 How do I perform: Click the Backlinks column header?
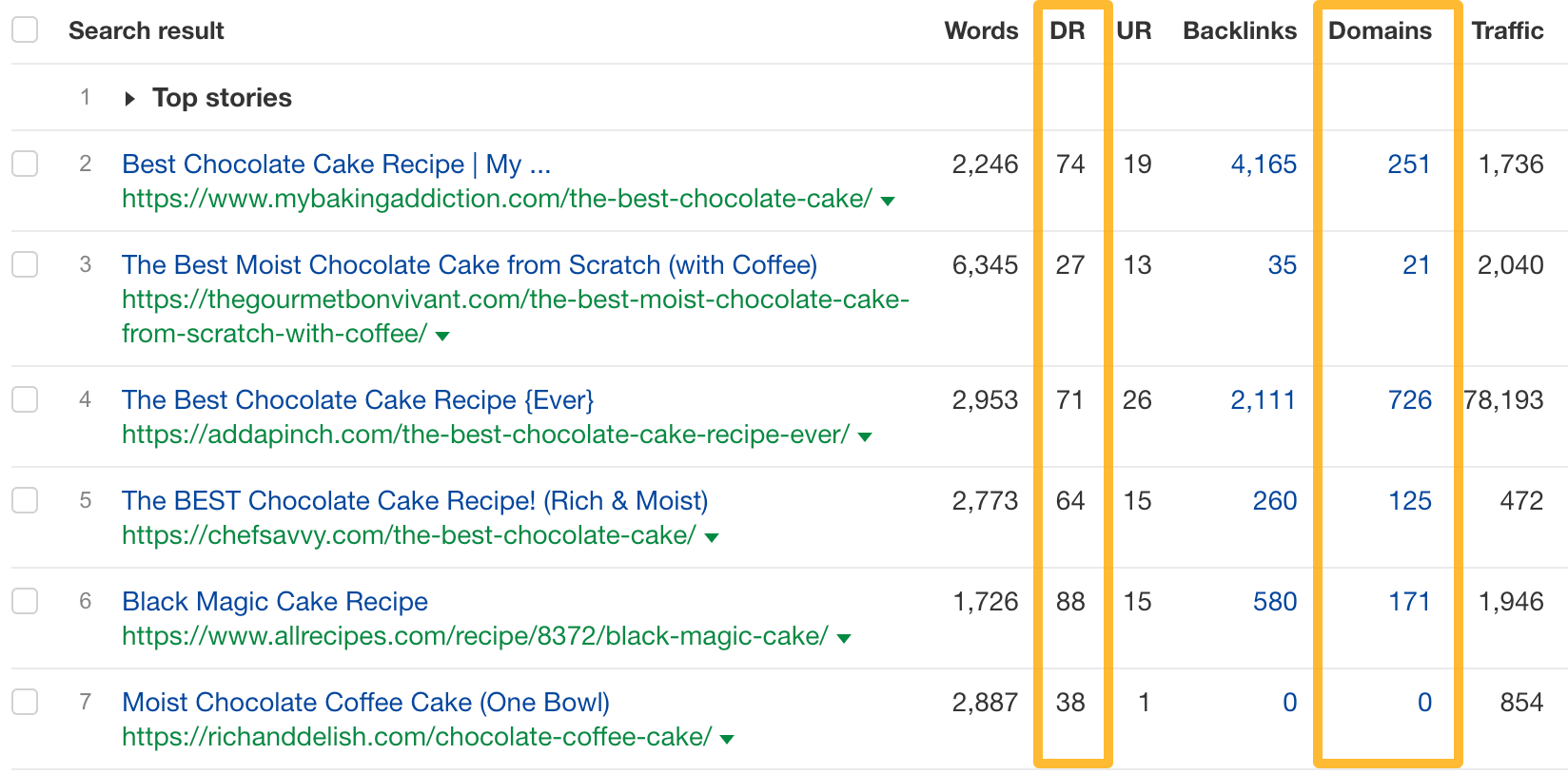[1239, 29]
